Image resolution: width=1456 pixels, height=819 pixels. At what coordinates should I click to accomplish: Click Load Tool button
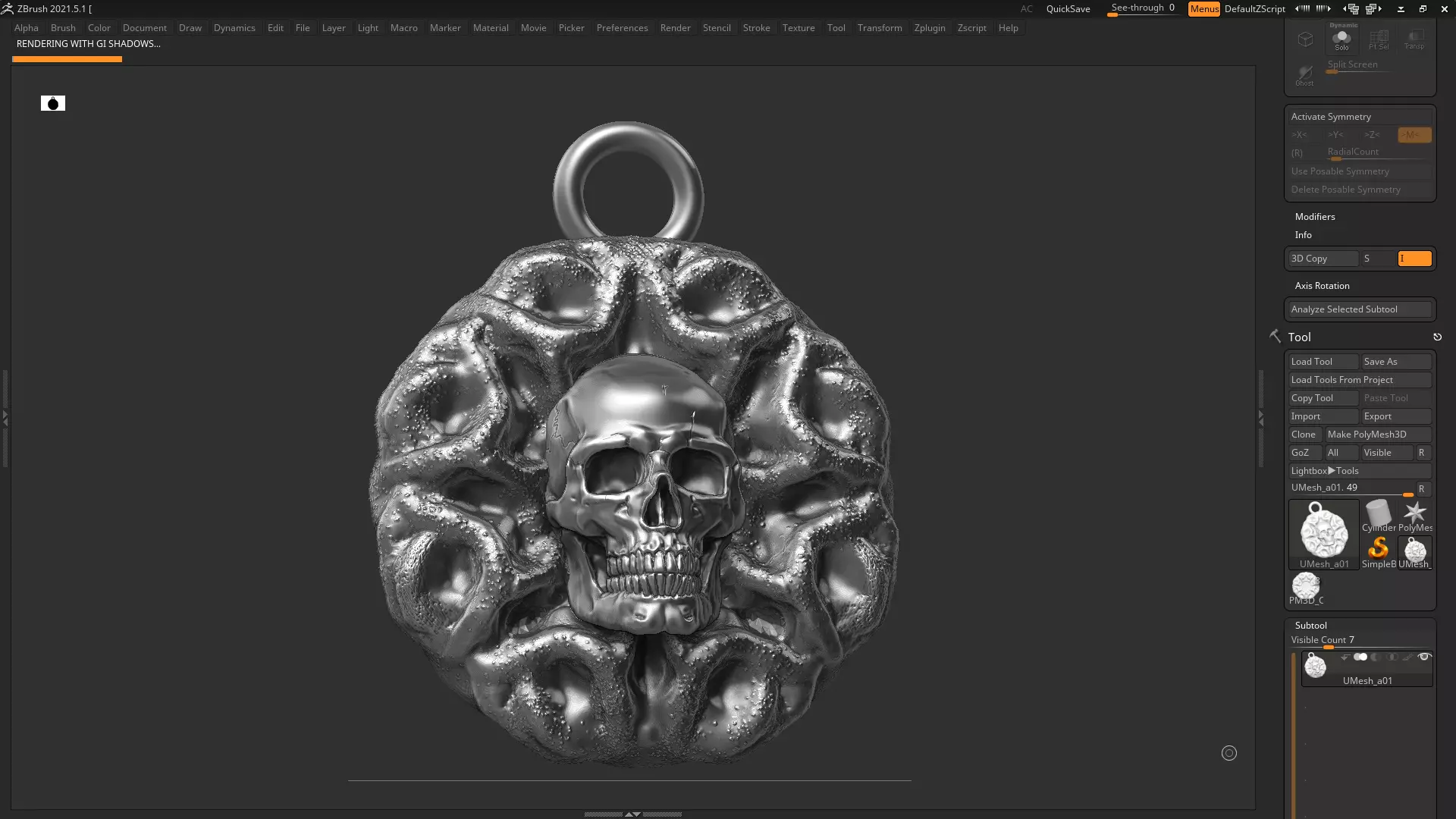click(x=1323, y=362)
